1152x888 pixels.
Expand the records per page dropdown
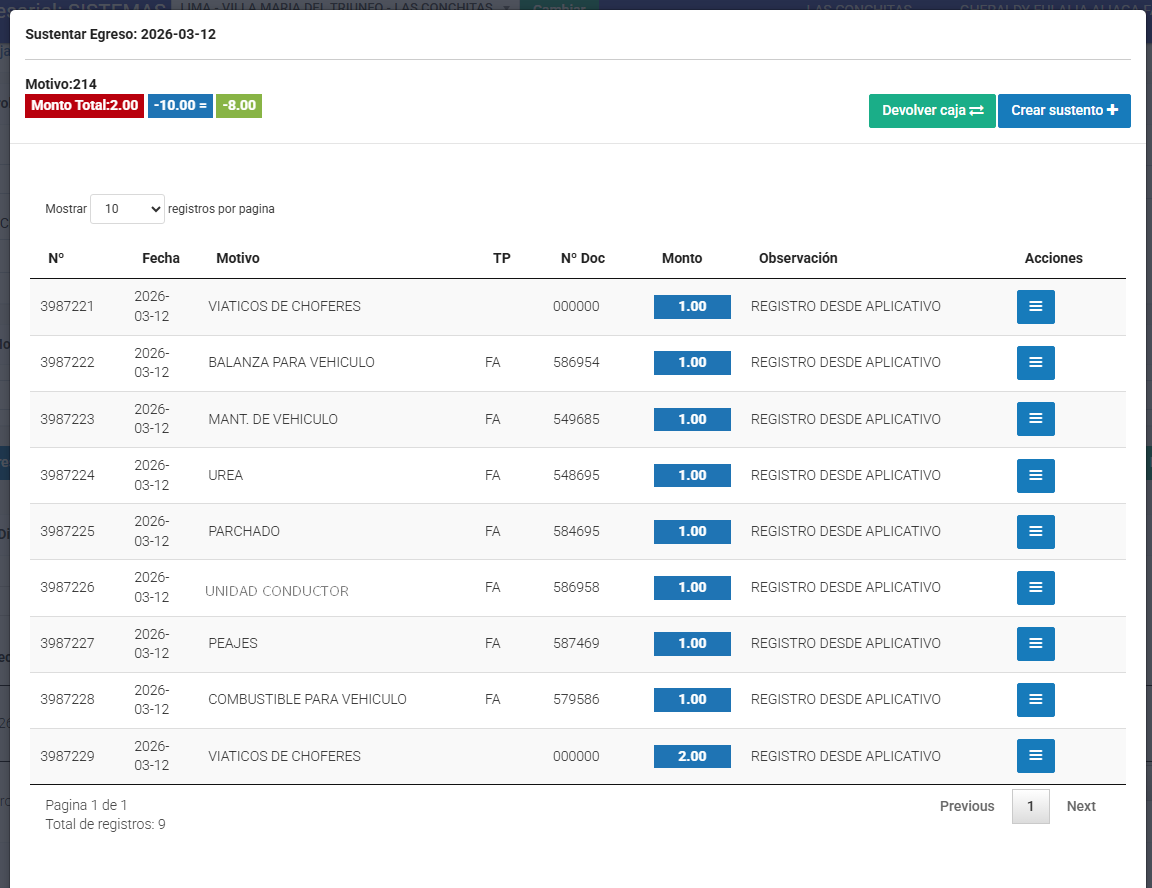127,209
